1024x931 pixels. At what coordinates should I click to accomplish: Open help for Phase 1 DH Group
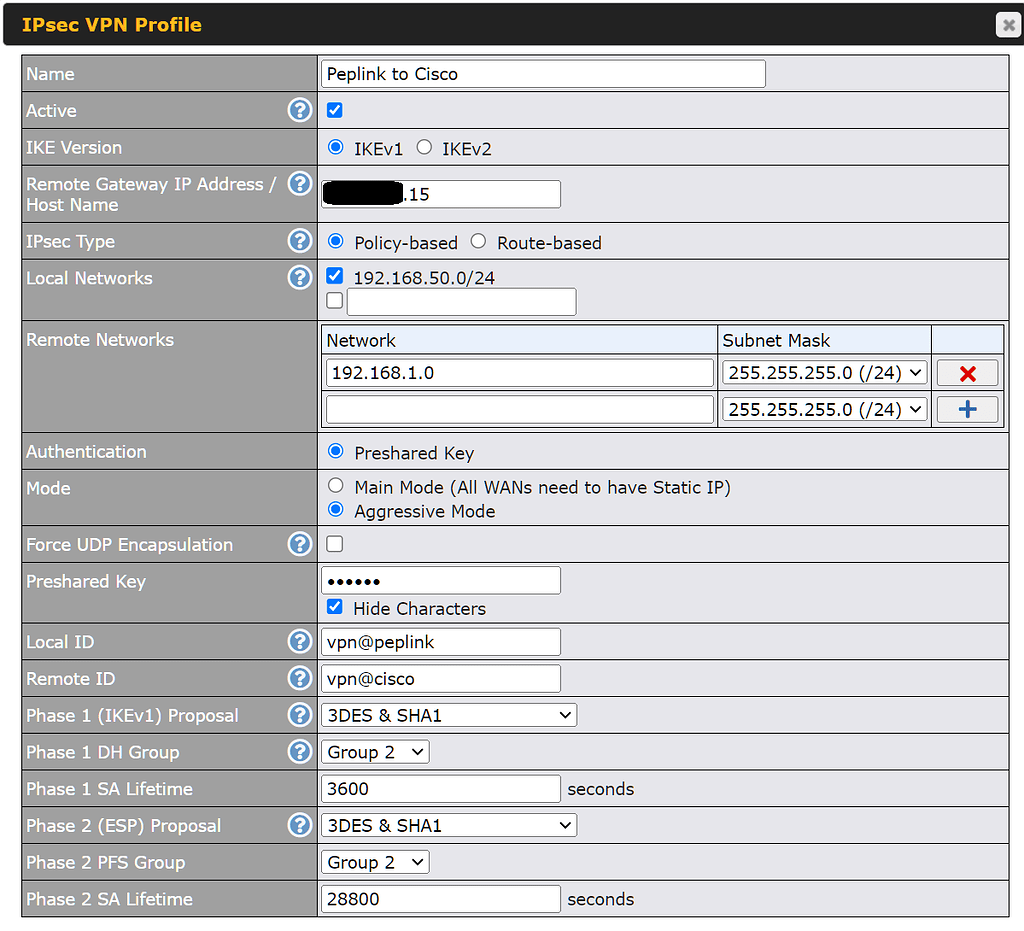(x=300, y=751)
